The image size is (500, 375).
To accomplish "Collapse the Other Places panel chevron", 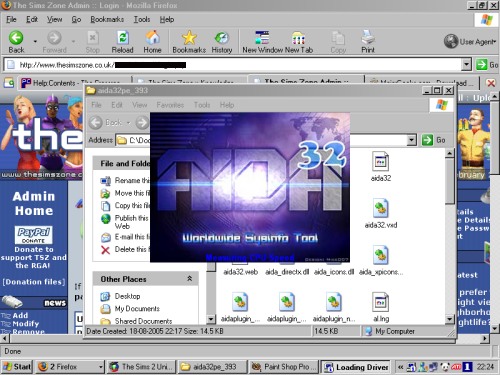I will click(189, 279).
